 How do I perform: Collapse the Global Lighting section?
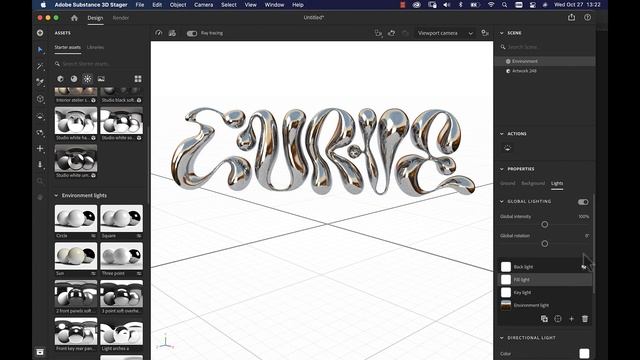(502, 201)
